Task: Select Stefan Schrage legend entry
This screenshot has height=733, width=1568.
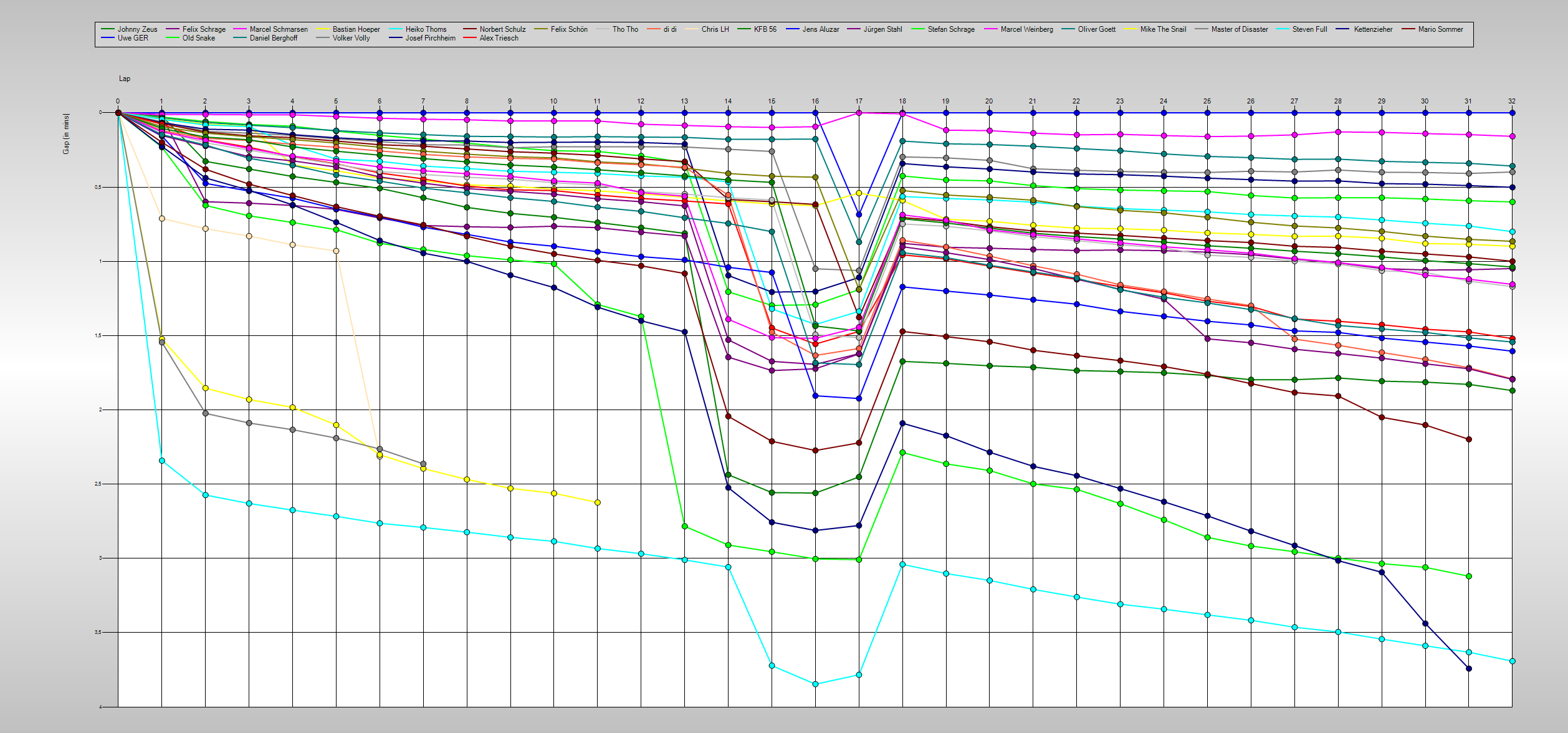Action: (x=951, y=29)
